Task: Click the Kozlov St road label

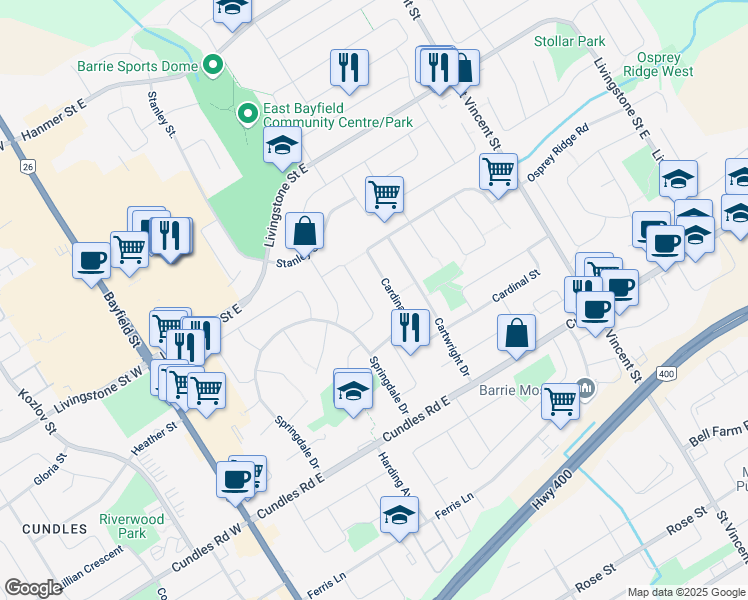Action: [38, 411]
